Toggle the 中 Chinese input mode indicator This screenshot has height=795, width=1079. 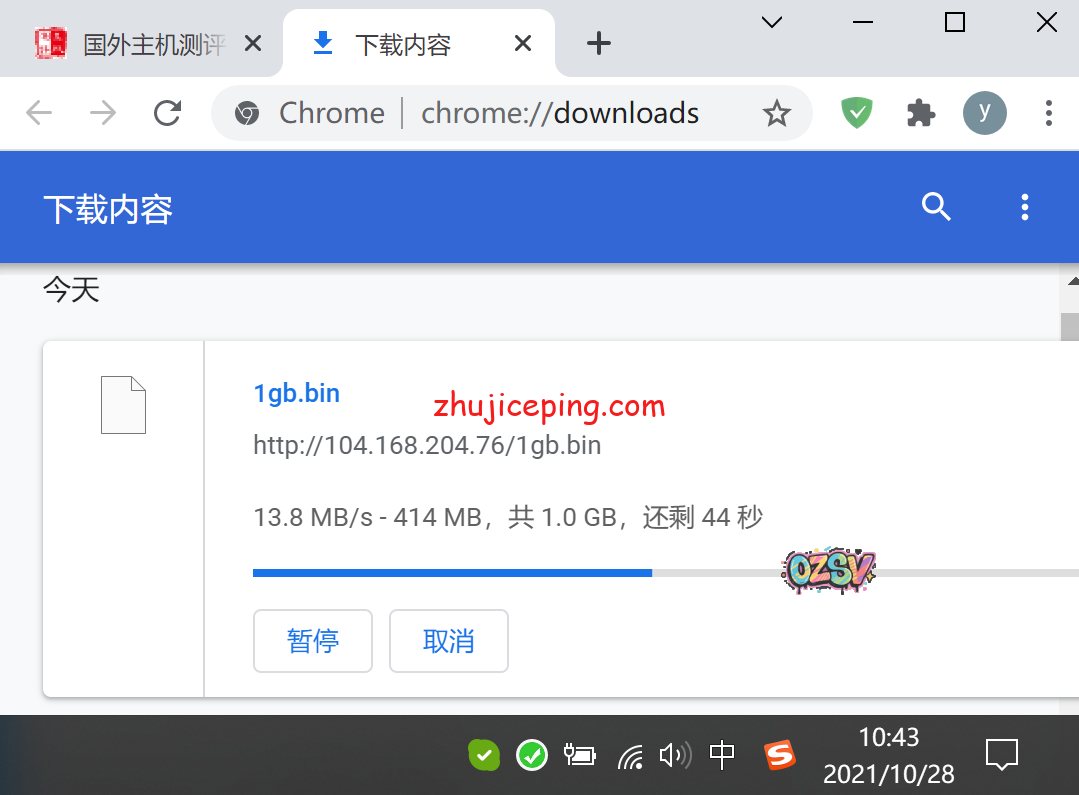coord(722,755)
